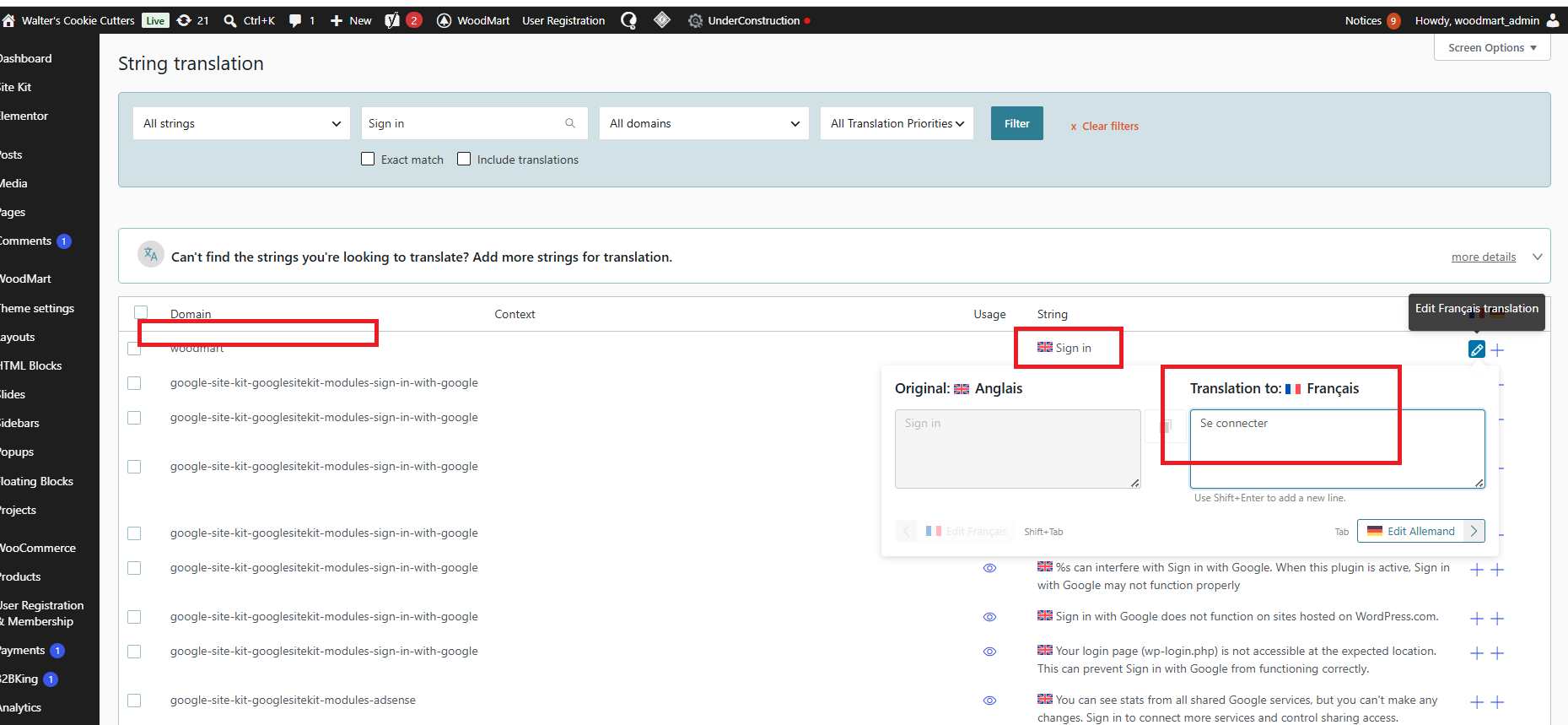The width and height of the screenshot is (1568, 725).
Task: Open the UnderConstruction gear icon
Action: (695, 20)
